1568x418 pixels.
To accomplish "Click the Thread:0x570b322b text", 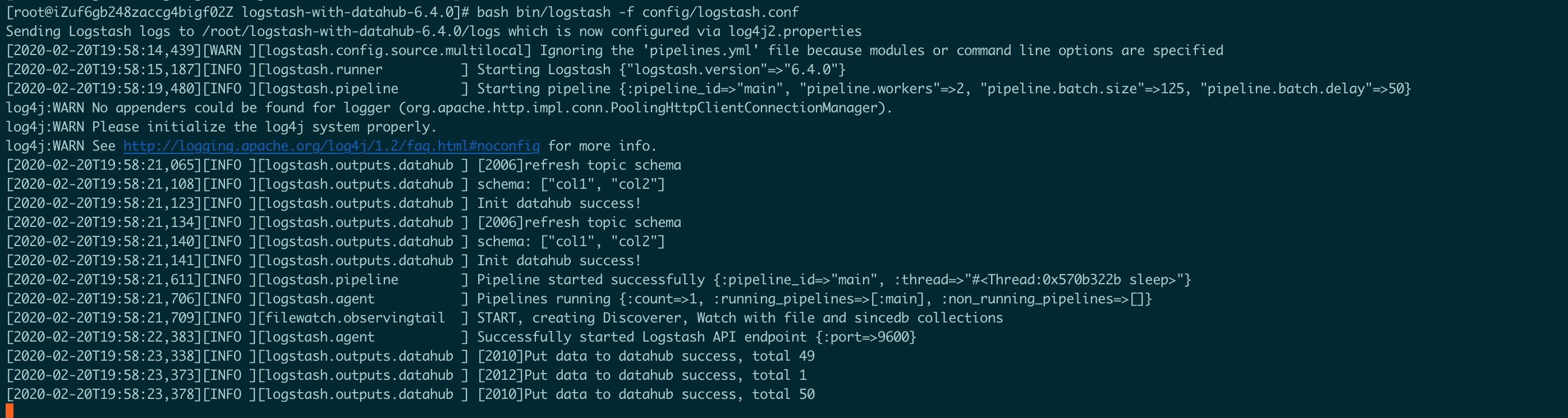I will [x=1053, y=280].
